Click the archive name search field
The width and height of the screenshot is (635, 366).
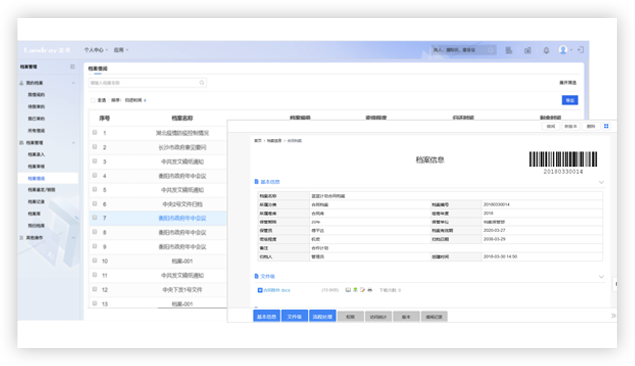pos(147,83)
